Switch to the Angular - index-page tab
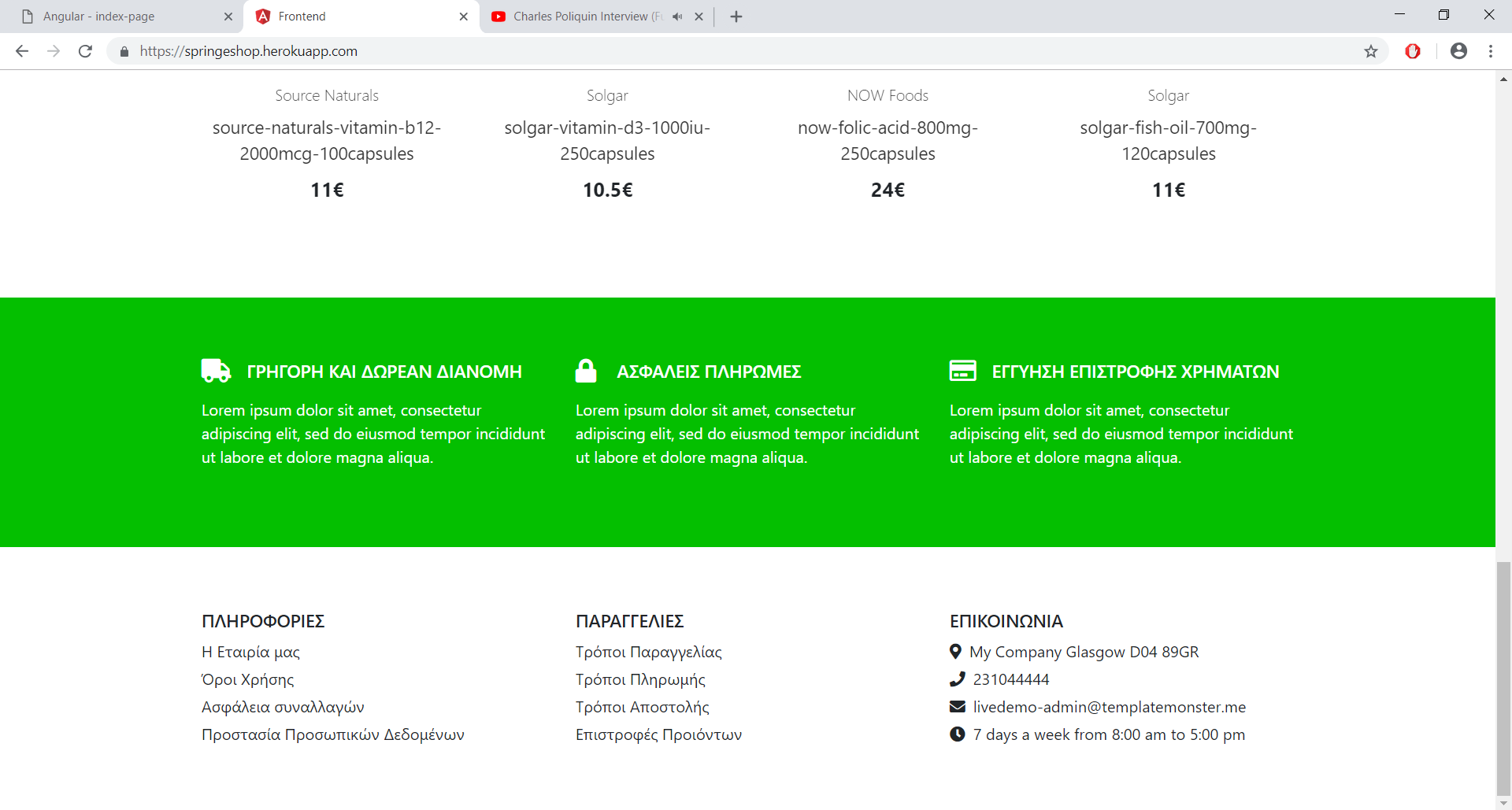The height and width of the screenshot is (810, 1512). pyautogui.click(x=122, y=17)
